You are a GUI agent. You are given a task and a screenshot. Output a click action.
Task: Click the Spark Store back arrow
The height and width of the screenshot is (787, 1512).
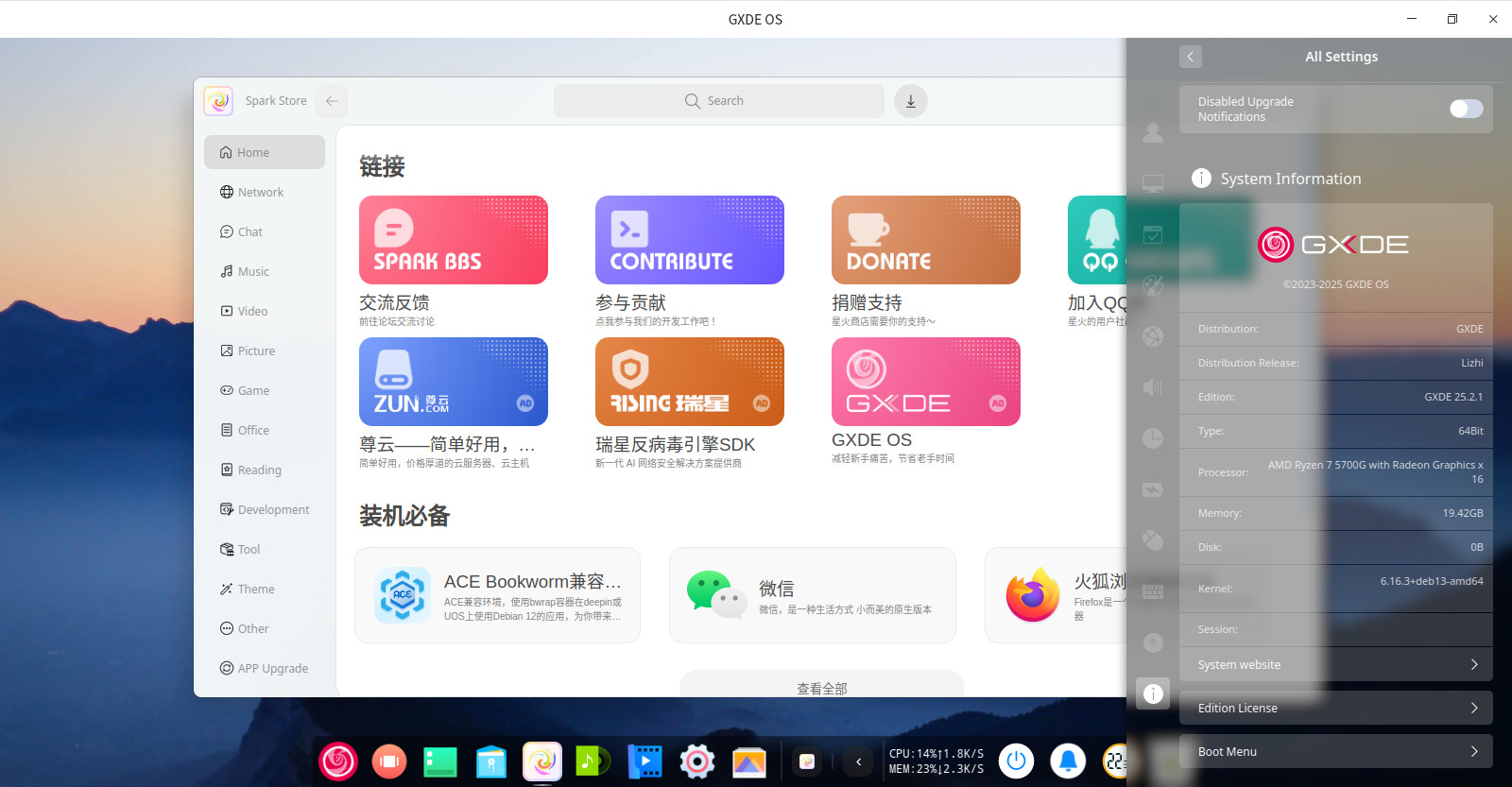tap(332, 101)
